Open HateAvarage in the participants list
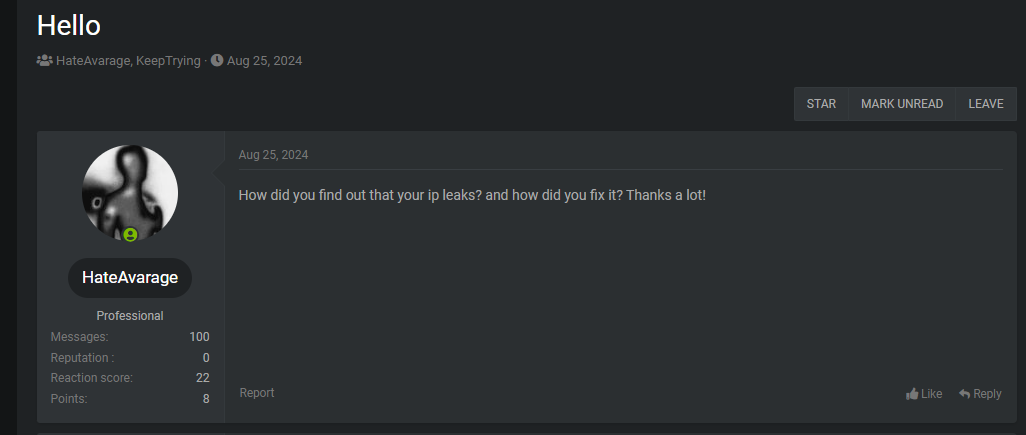 [x=92, y=61]
